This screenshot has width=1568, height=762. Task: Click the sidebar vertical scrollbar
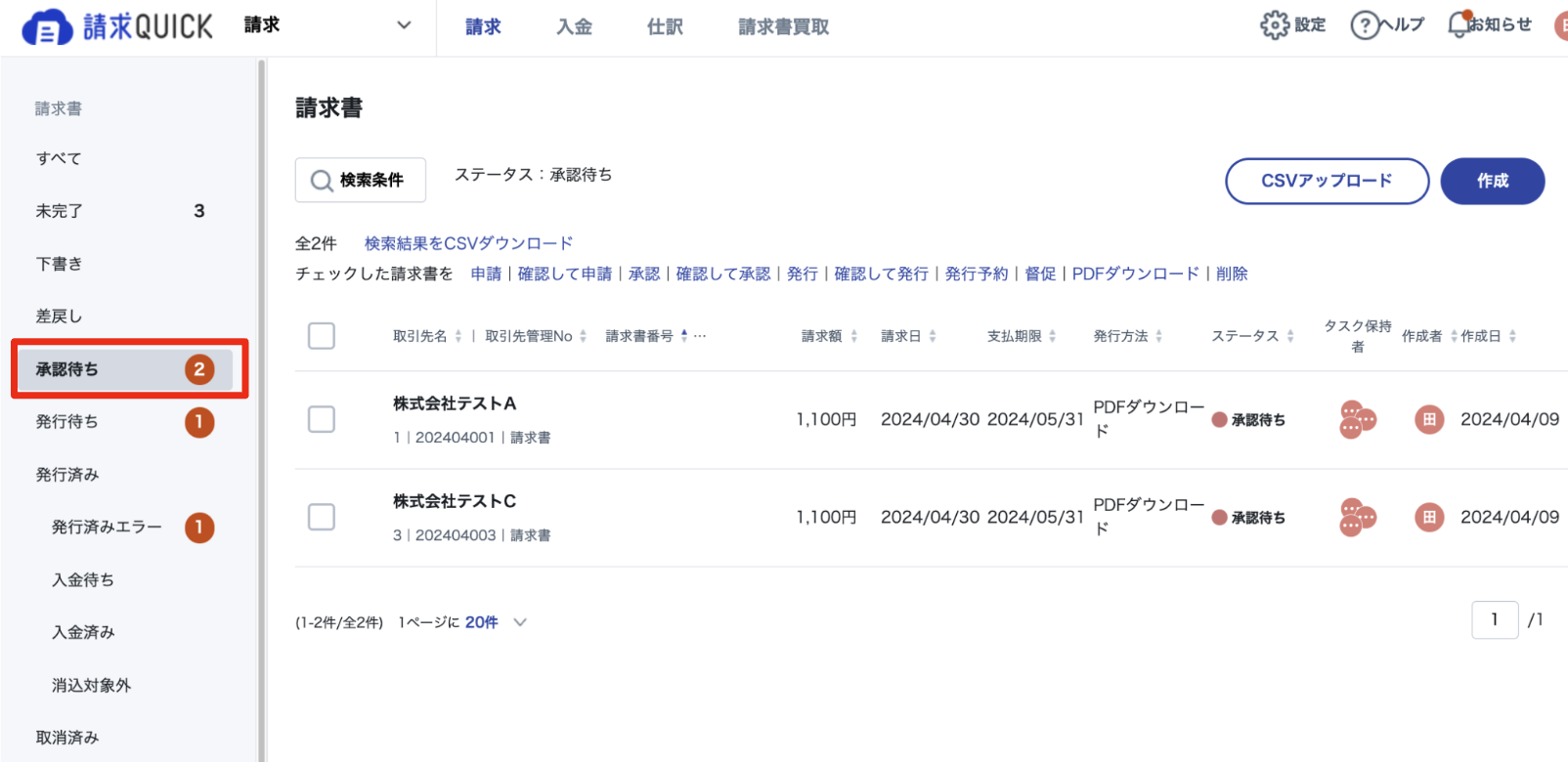261,410
